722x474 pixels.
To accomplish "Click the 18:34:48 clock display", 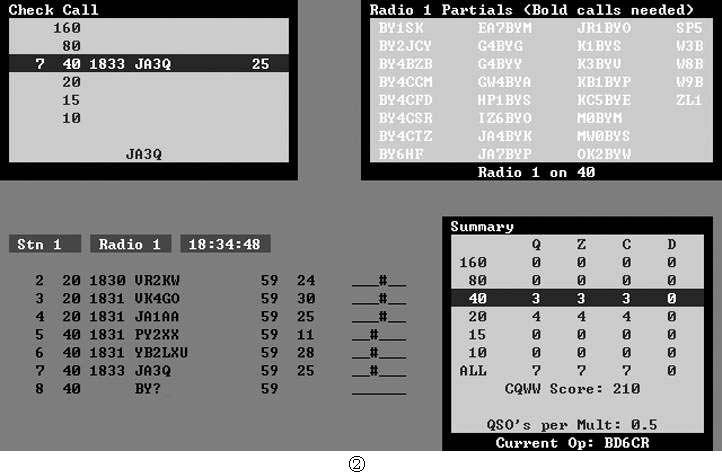I will point(225,244).
